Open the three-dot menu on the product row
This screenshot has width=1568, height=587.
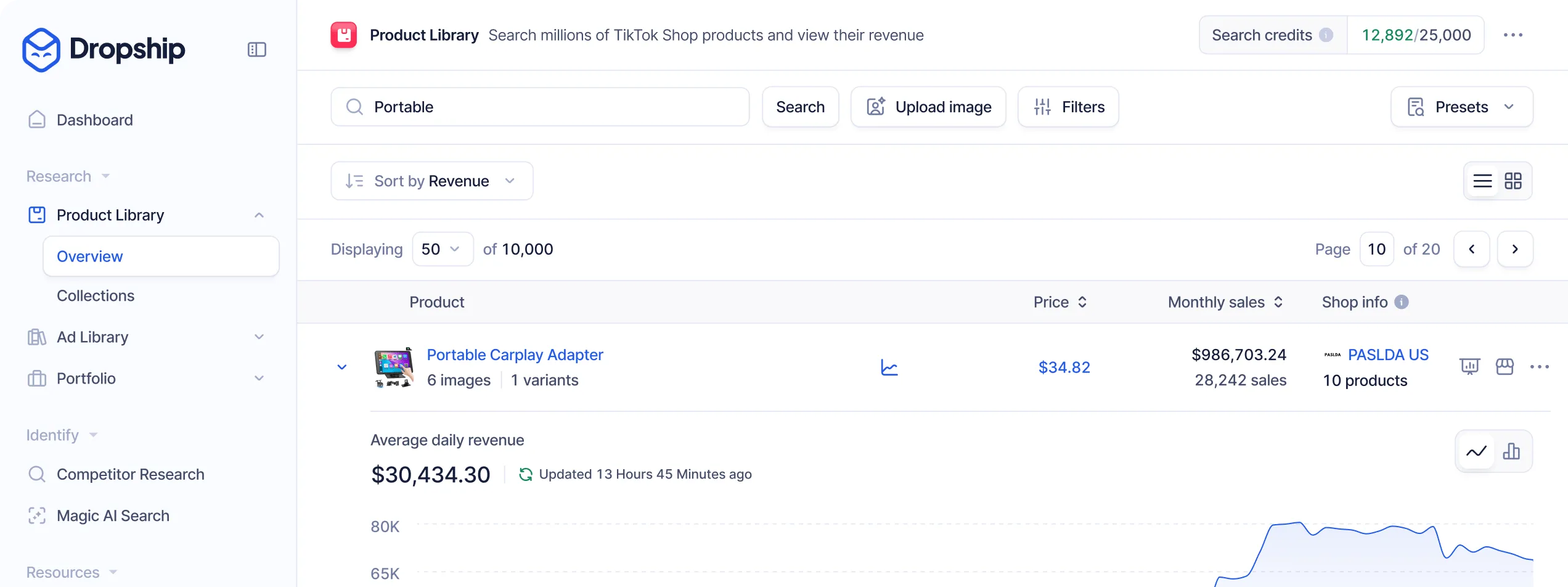tap(1540, 366)
